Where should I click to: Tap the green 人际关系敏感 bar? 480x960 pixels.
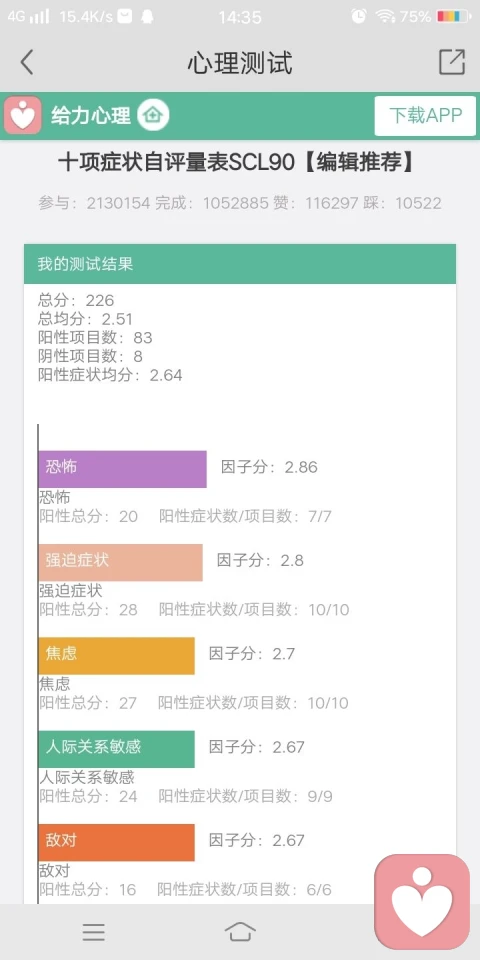(x=116, y=749)
